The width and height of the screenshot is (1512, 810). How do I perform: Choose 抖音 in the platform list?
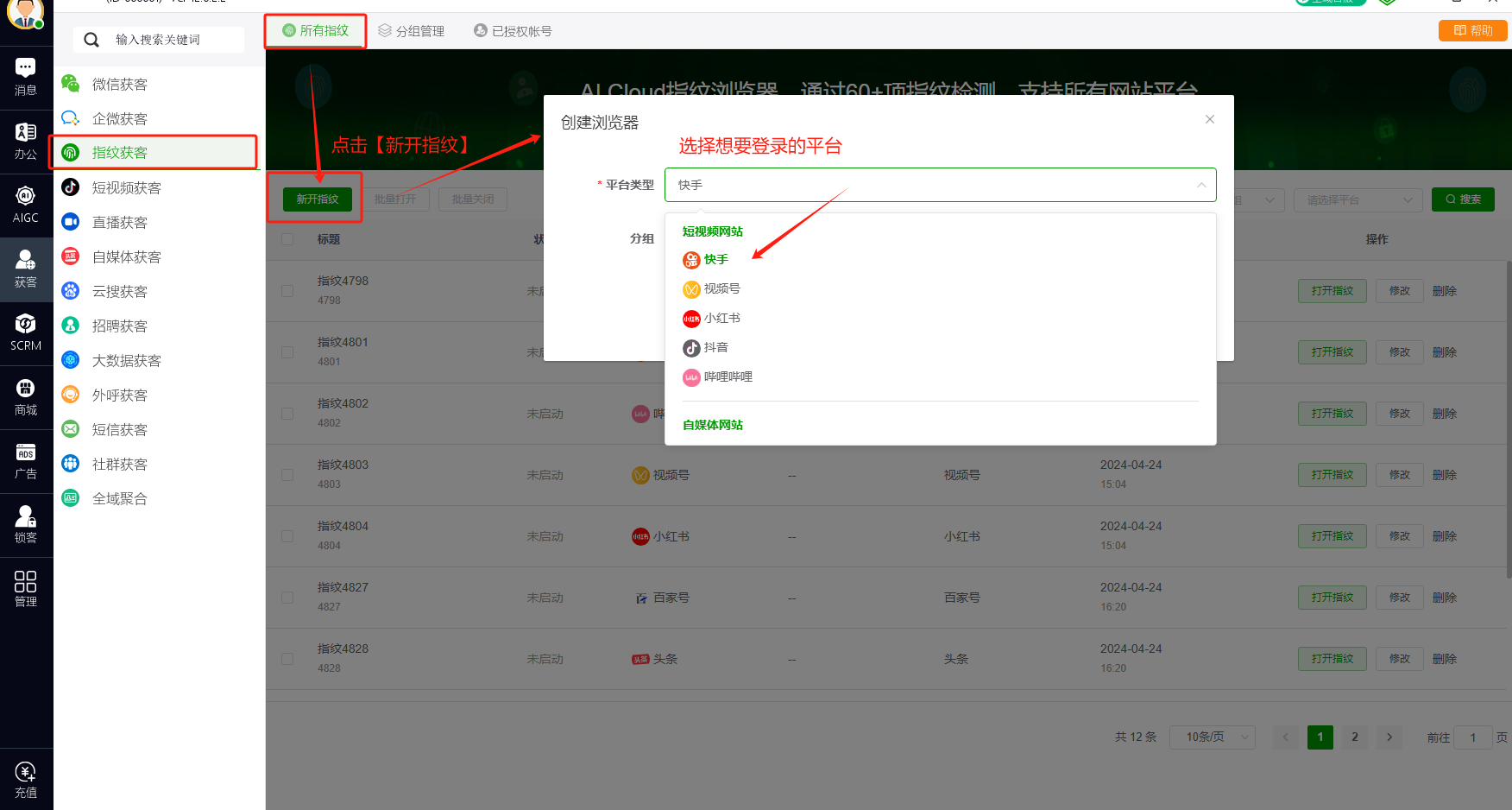tap(706, 347)
